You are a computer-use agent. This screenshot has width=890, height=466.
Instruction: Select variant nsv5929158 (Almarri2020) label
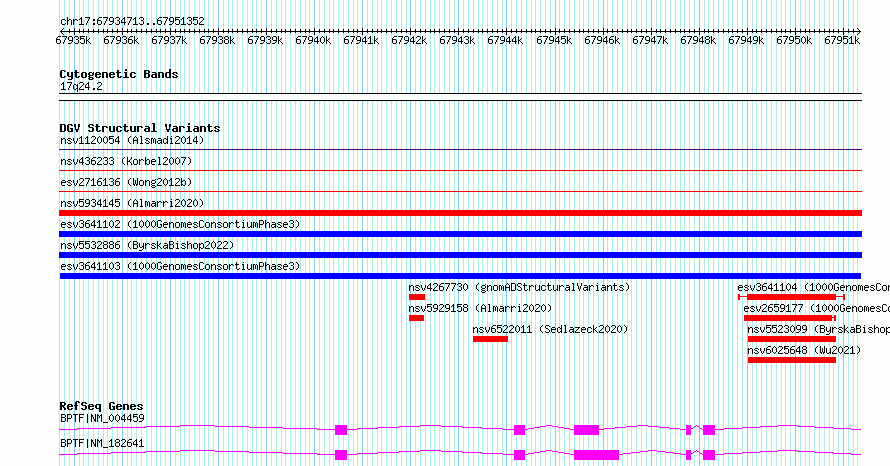pos(480,308)
